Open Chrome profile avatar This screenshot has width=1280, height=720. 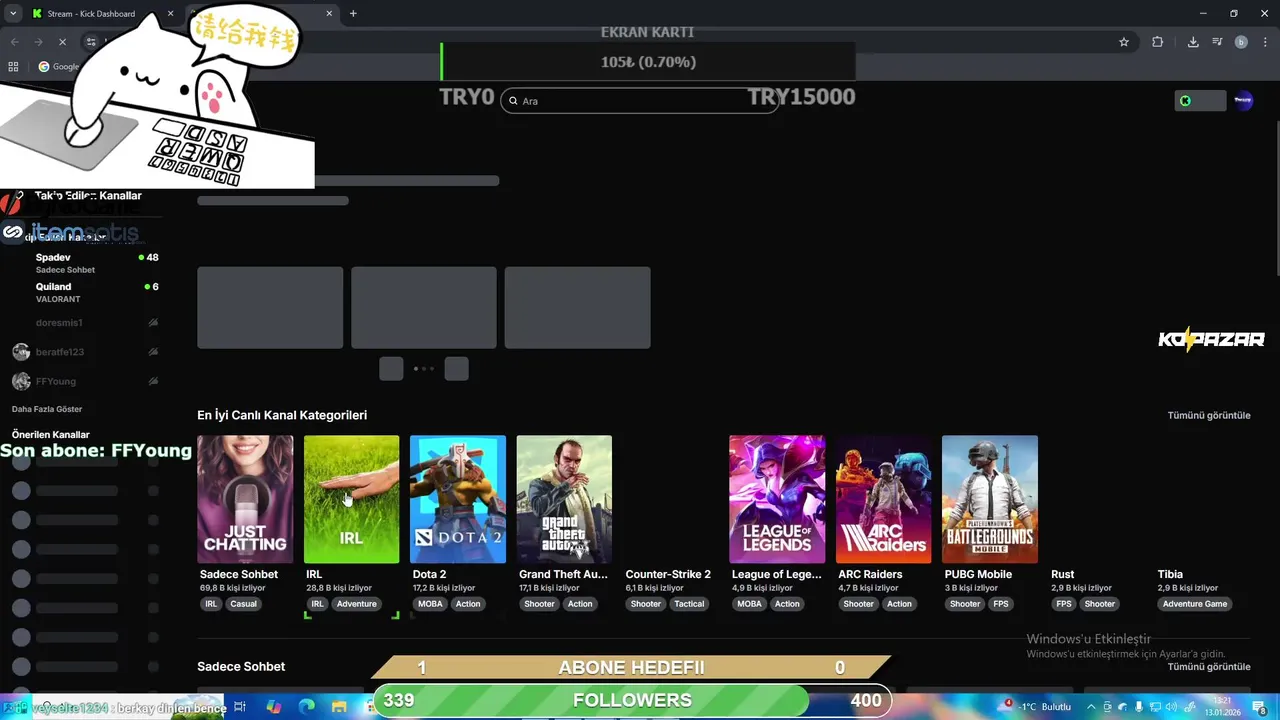pos(1241,42)
